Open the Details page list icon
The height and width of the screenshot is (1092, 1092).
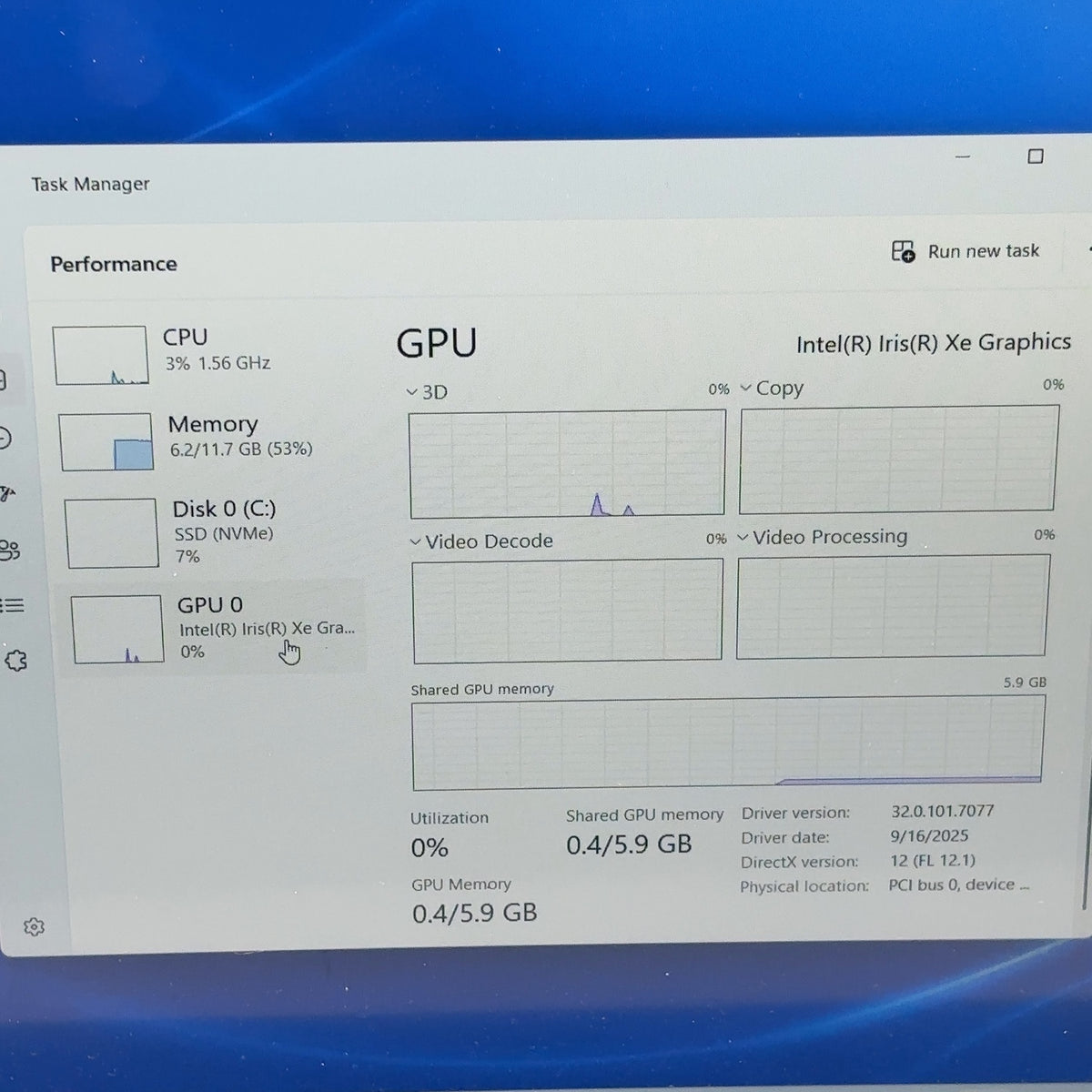click(11, 605)
